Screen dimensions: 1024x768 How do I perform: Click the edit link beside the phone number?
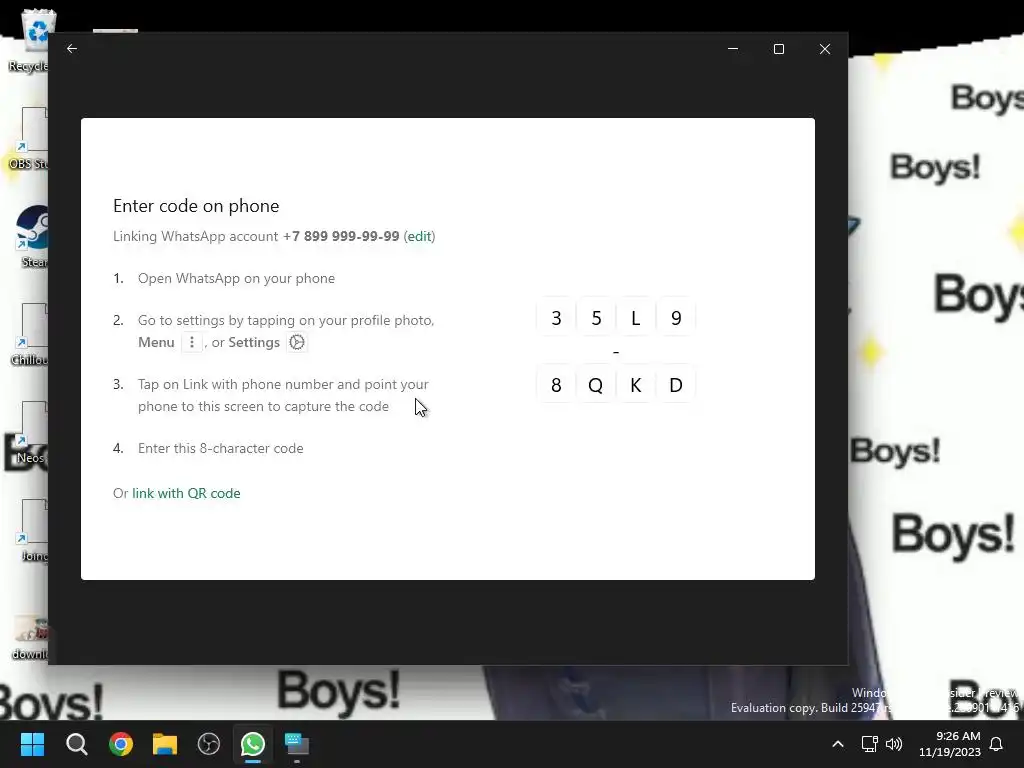point(419,236)
